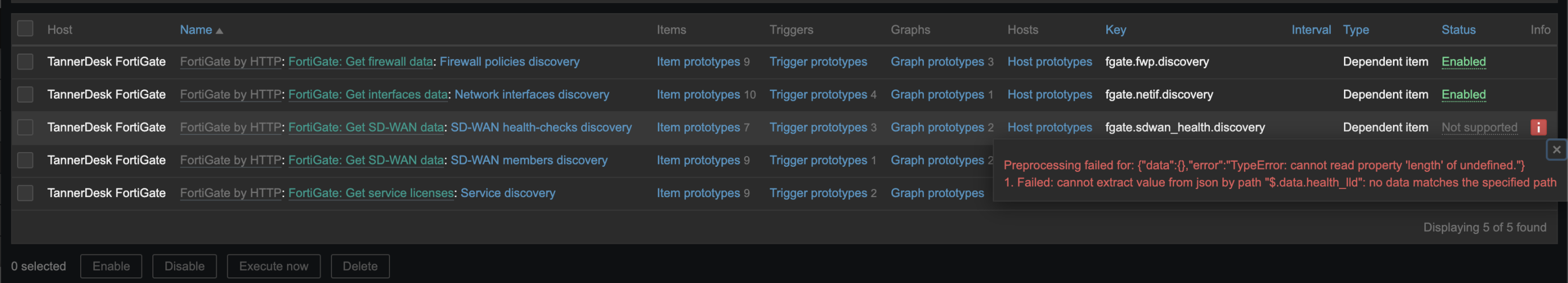Sort the list by Key column
Image resolution: width=1568 pixels, height=283 pixels.
pos(1115,29)
